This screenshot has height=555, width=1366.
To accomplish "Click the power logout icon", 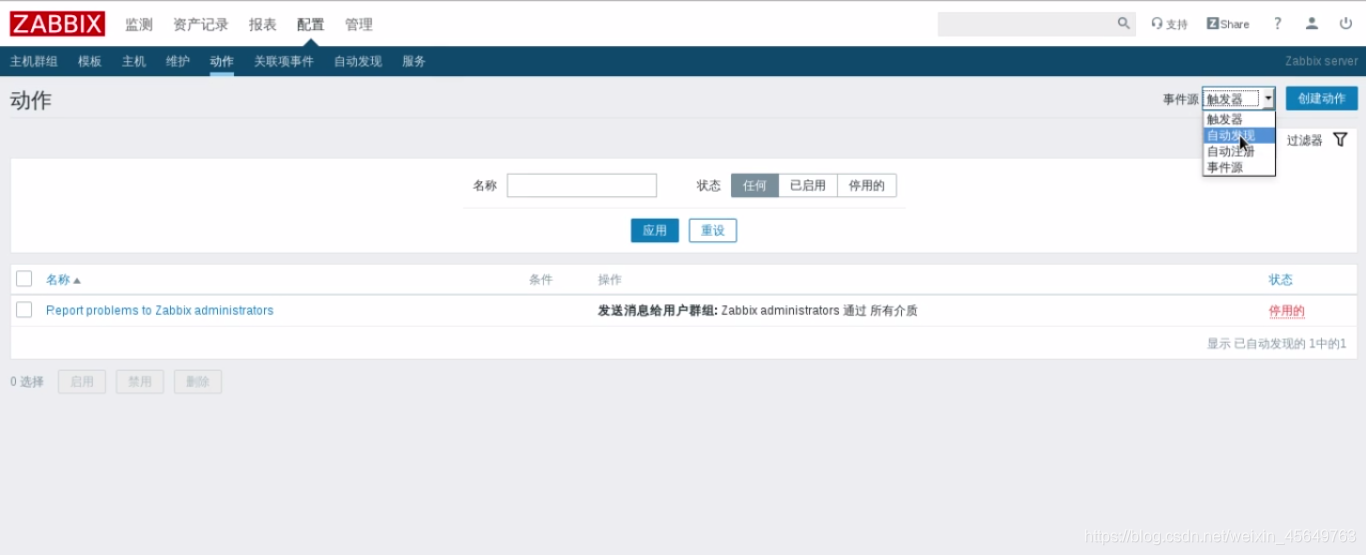I will click(1345, 24).
